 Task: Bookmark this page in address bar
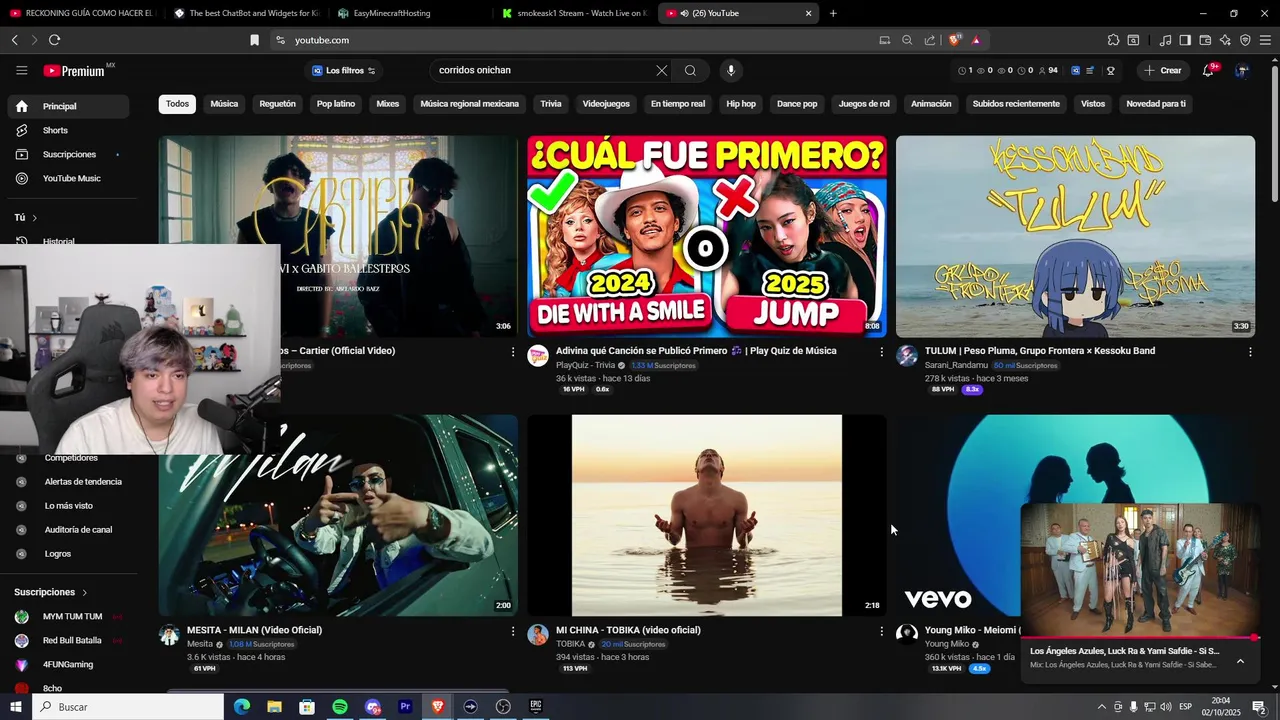pos(254,40)
